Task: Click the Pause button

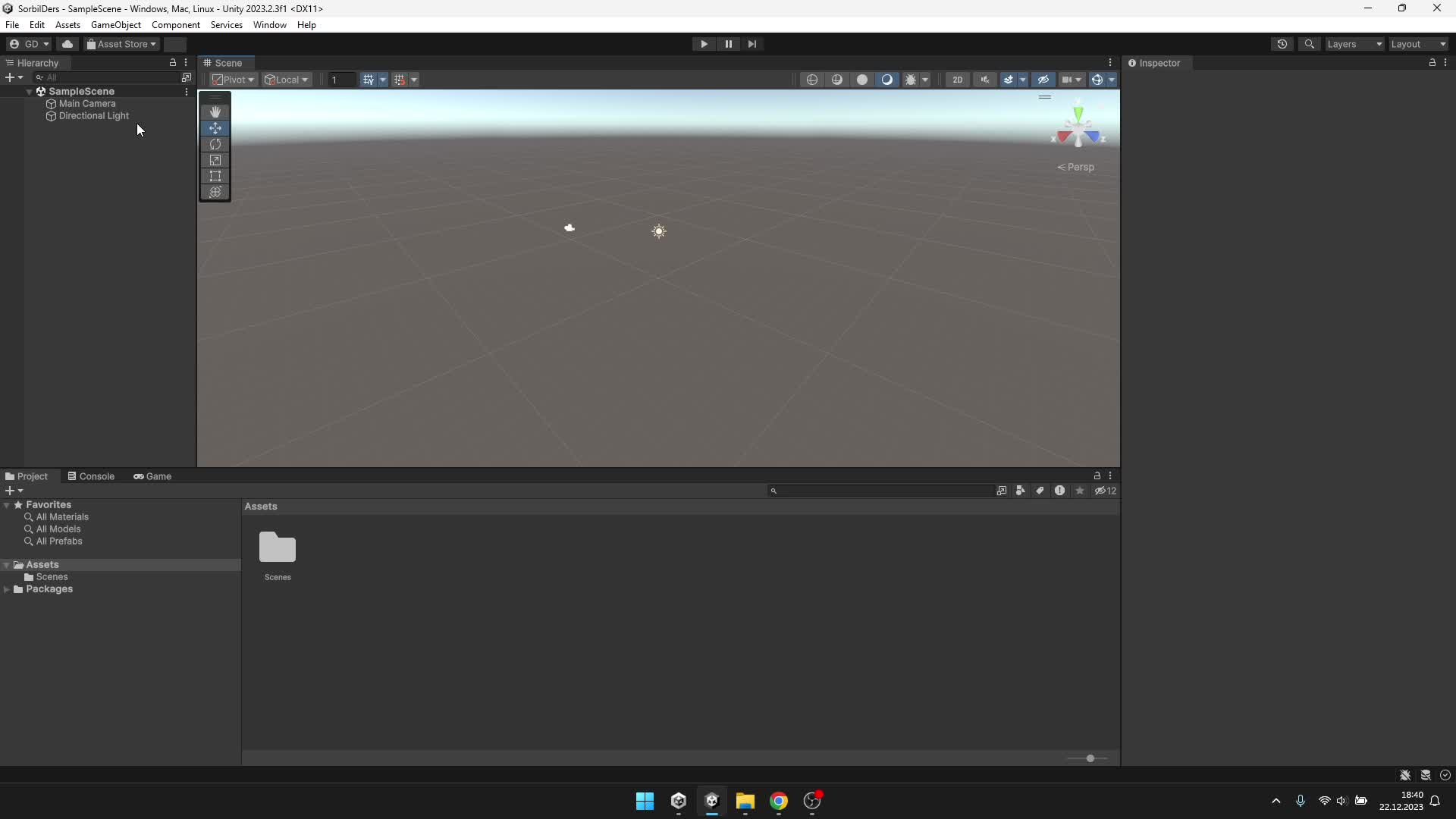Action: [x=728, y=44]
